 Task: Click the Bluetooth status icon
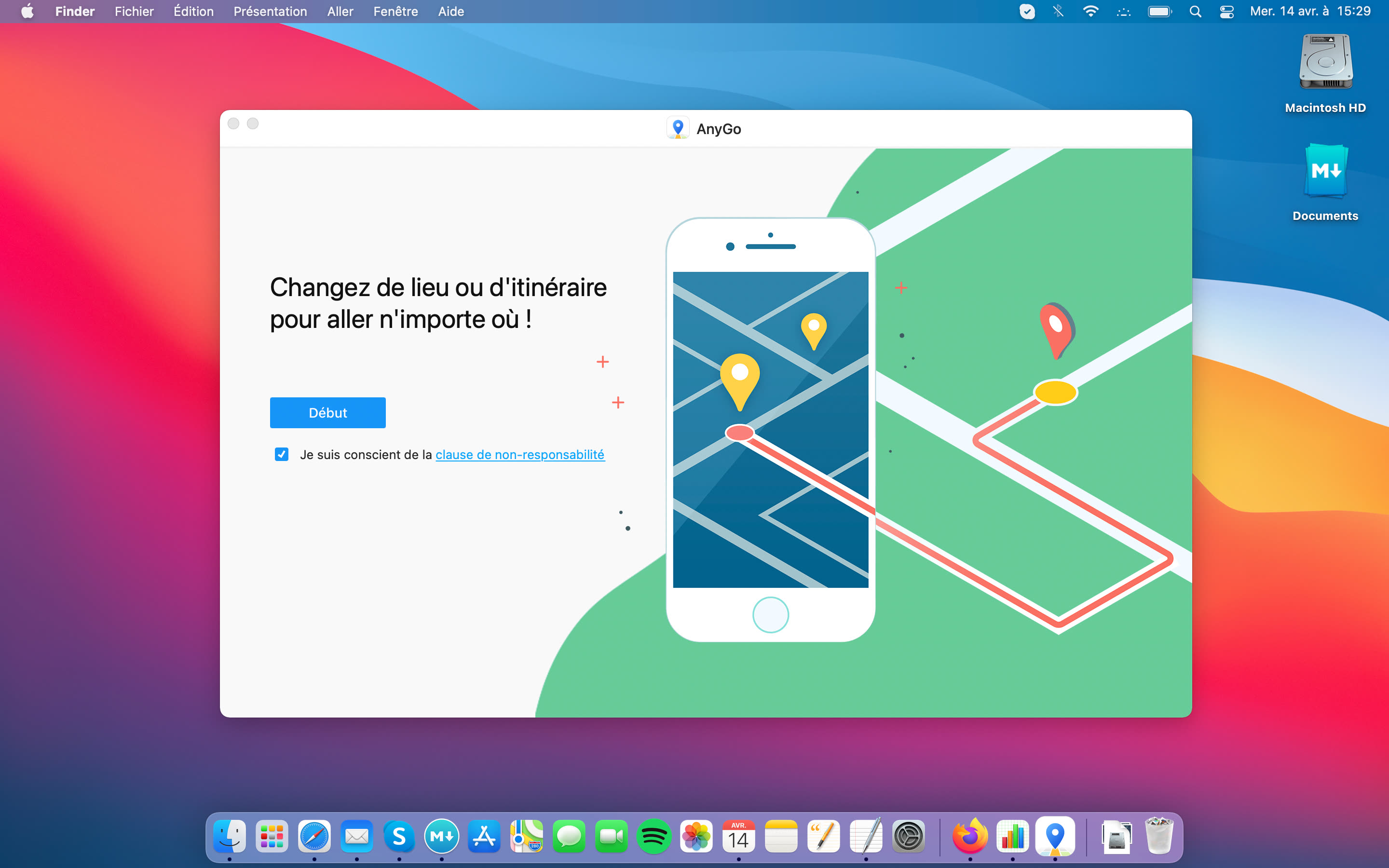click(x=1059, y=12)
